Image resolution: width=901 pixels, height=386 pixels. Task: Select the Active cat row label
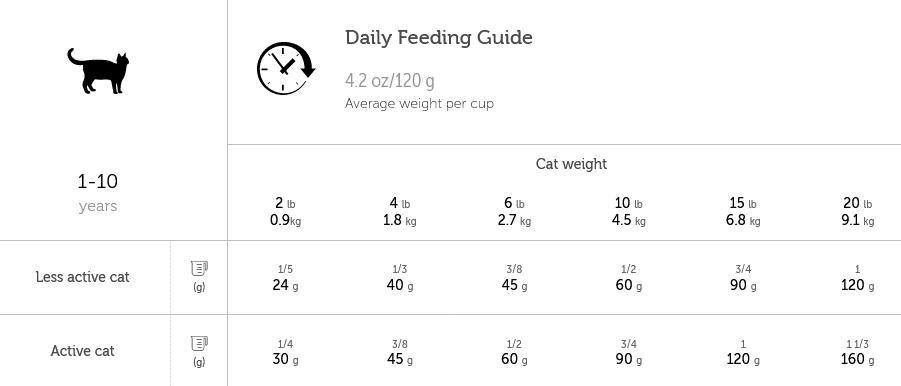pyautogui.click(x=82, y=351)
